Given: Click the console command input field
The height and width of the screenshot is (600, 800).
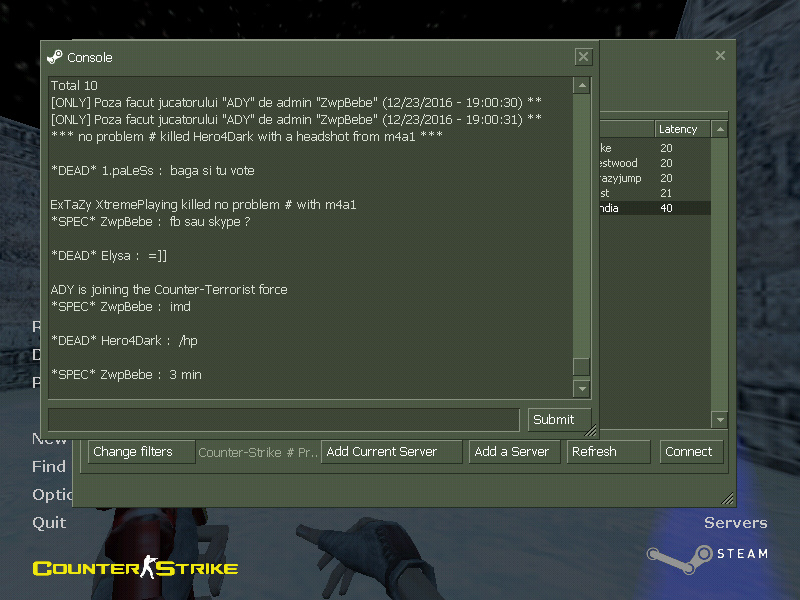Looking at the screenshot, I should (x=283, y=419).
